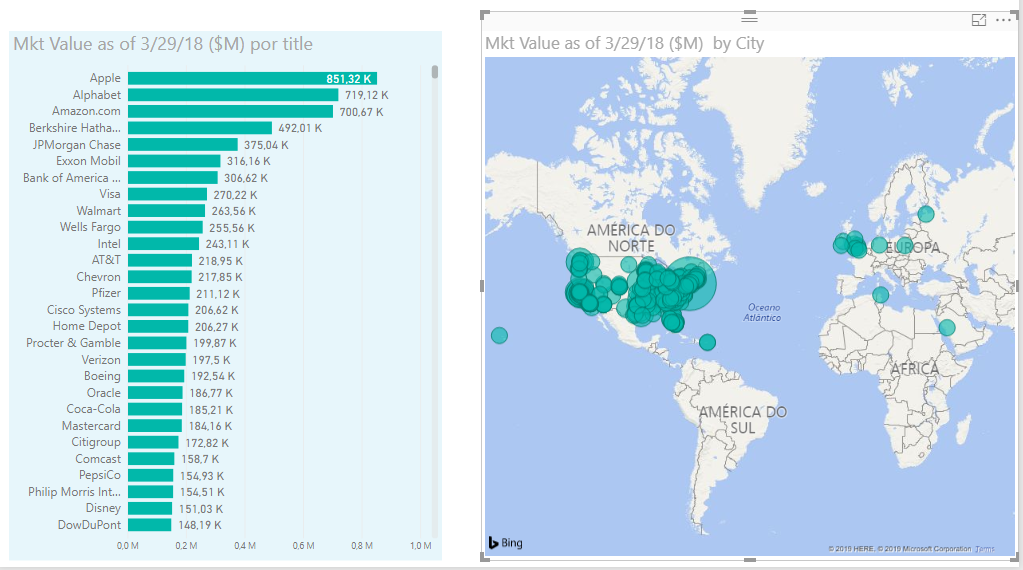This screenshot has height=570, width=1023.
Task: Select the Wells Fargo bar
Action: (166, 228)
